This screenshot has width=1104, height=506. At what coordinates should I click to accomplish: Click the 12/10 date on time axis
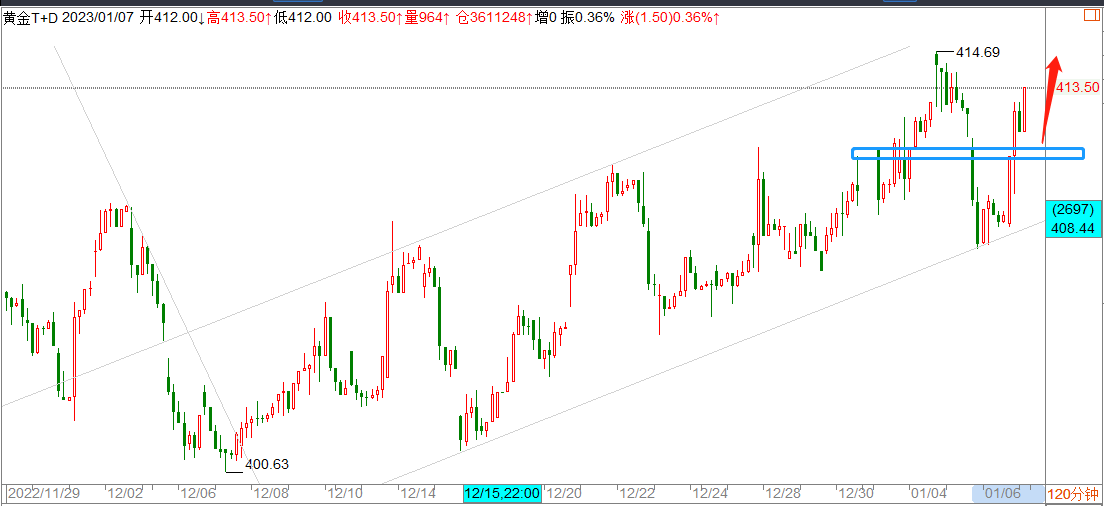[346, 493]
